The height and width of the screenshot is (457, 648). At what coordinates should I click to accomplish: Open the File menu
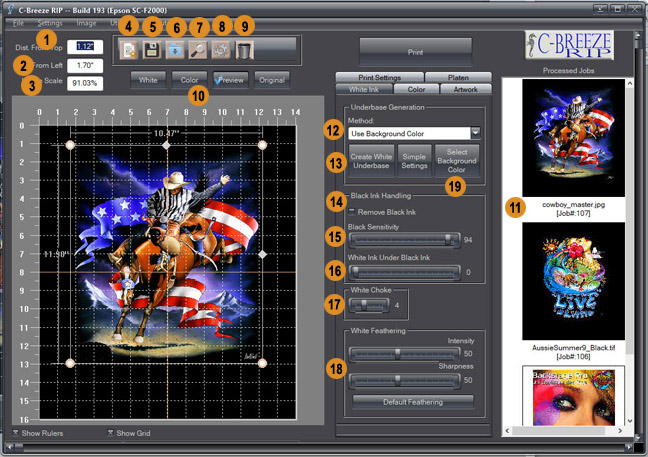click(x=18, y=23)
